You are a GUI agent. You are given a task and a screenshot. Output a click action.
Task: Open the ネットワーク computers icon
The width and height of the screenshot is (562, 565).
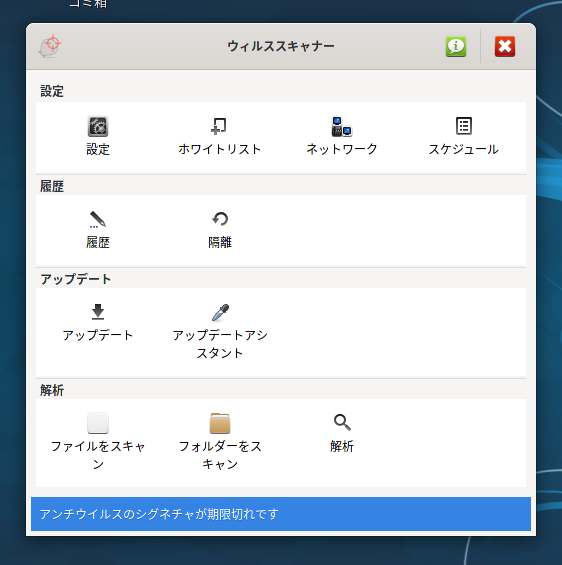pyautogui.click(x=342, y=126)
